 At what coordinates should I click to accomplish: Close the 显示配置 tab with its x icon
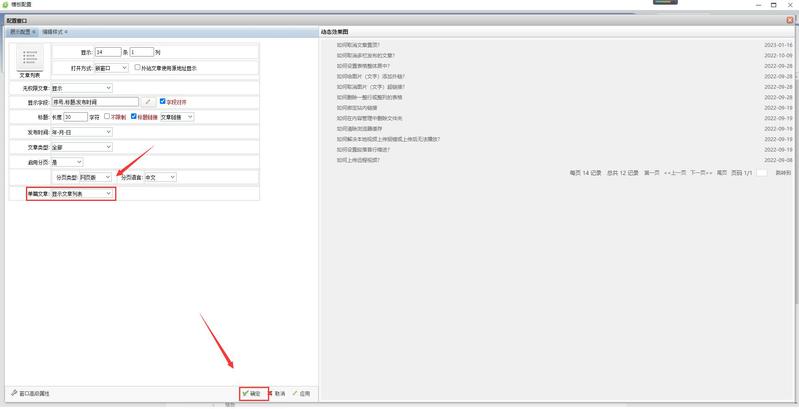click(x=35, y=32)
